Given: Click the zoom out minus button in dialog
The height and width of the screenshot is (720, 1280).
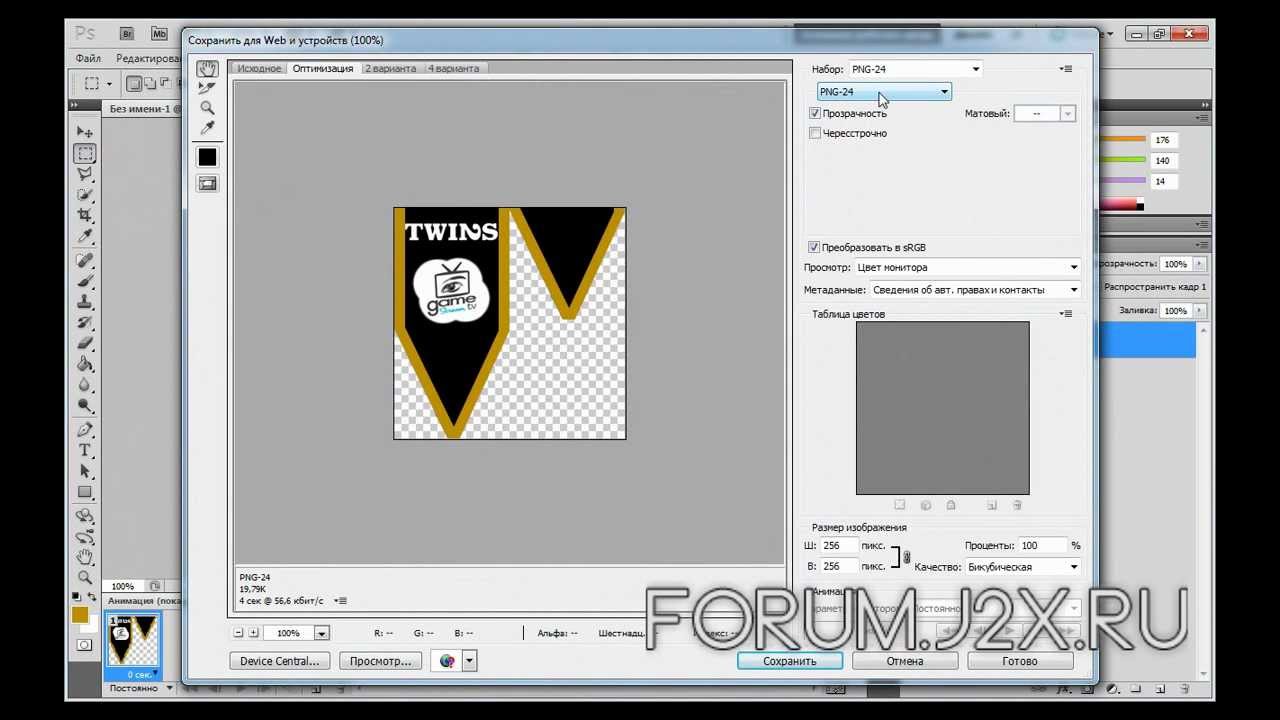Looking at the screenshot, I should [x=238, y=633].
